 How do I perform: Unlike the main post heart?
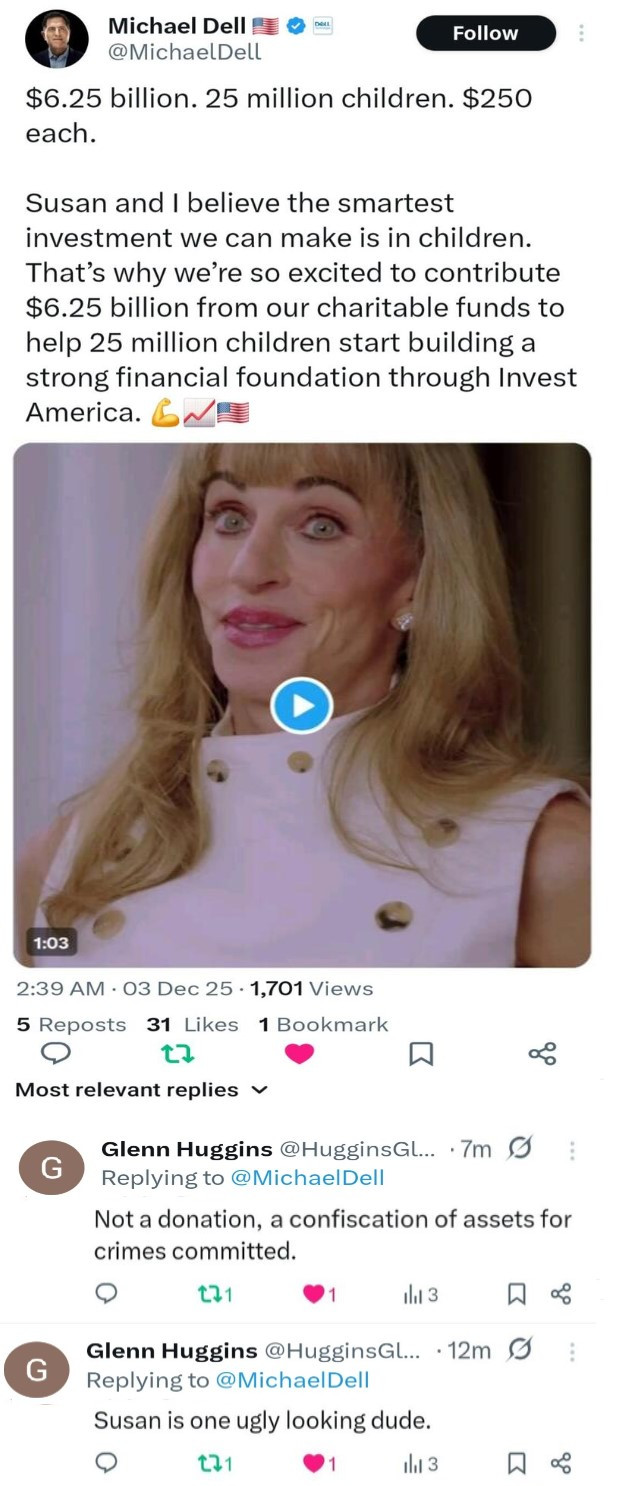(x=299, y=1053)
